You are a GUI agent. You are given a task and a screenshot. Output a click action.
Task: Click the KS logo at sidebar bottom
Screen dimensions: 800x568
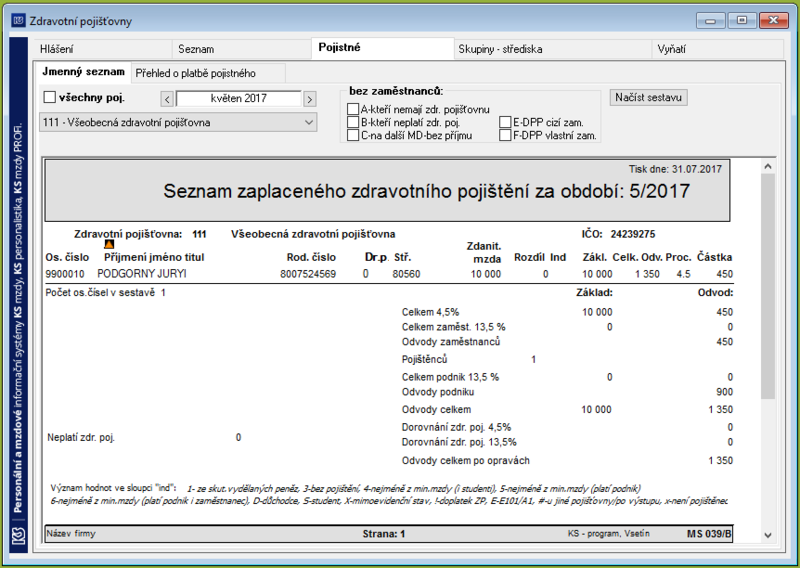pyautogui.click(x=19, y=536)
